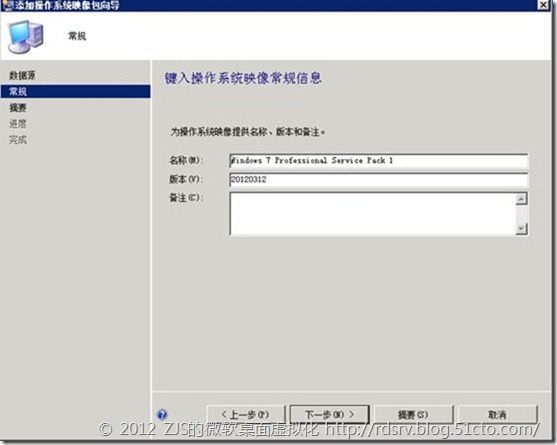Click heading 键入操作系统映像常规信息
Image resolution: width=557 pixels, height=445 pixels.
coord(243,78)
